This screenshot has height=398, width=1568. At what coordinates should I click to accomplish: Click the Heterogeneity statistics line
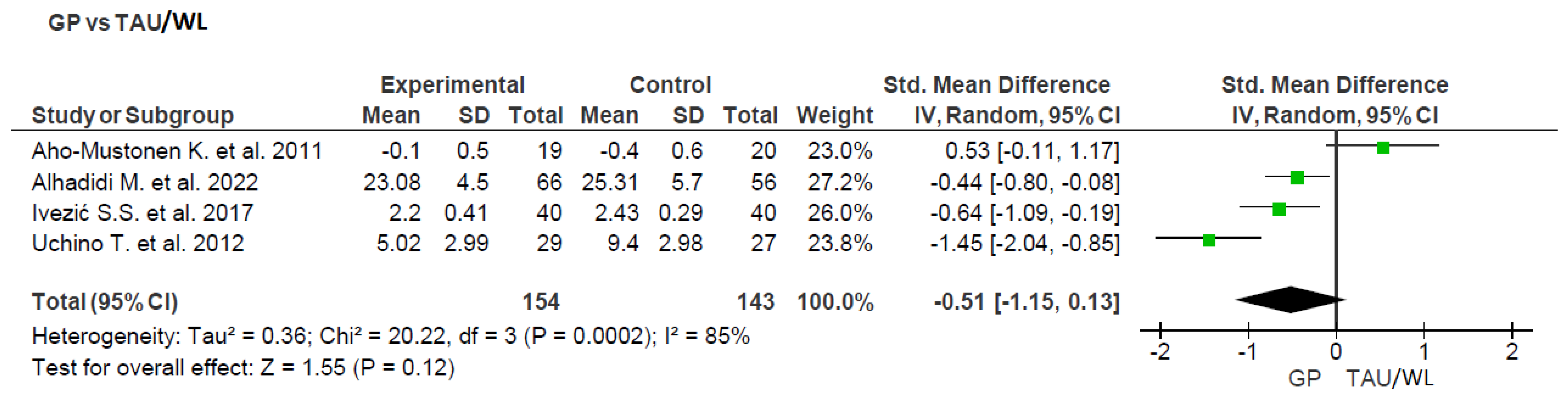click(x=390, y=335)
